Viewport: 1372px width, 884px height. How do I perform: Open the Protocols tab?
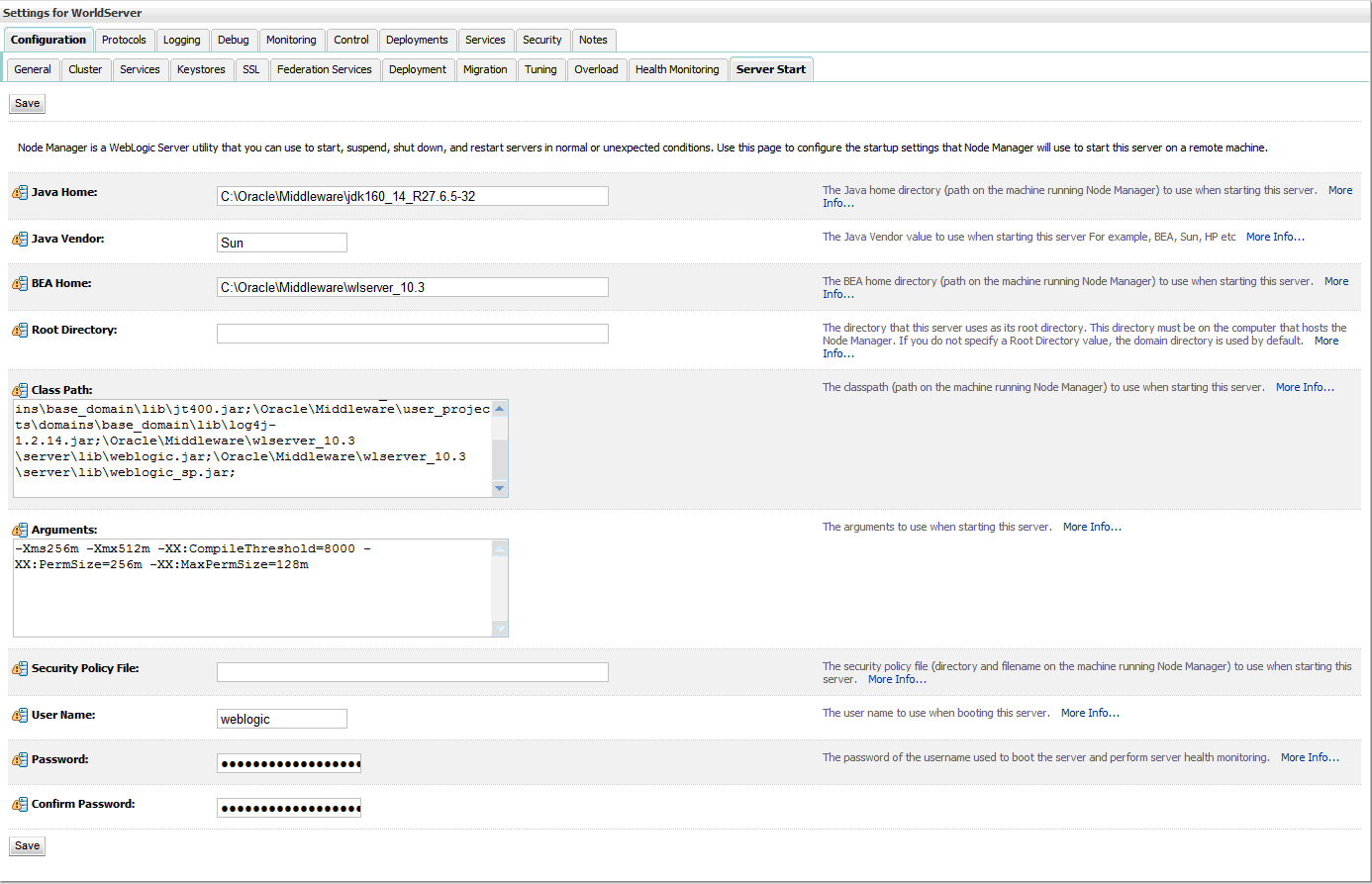point(124,40)
